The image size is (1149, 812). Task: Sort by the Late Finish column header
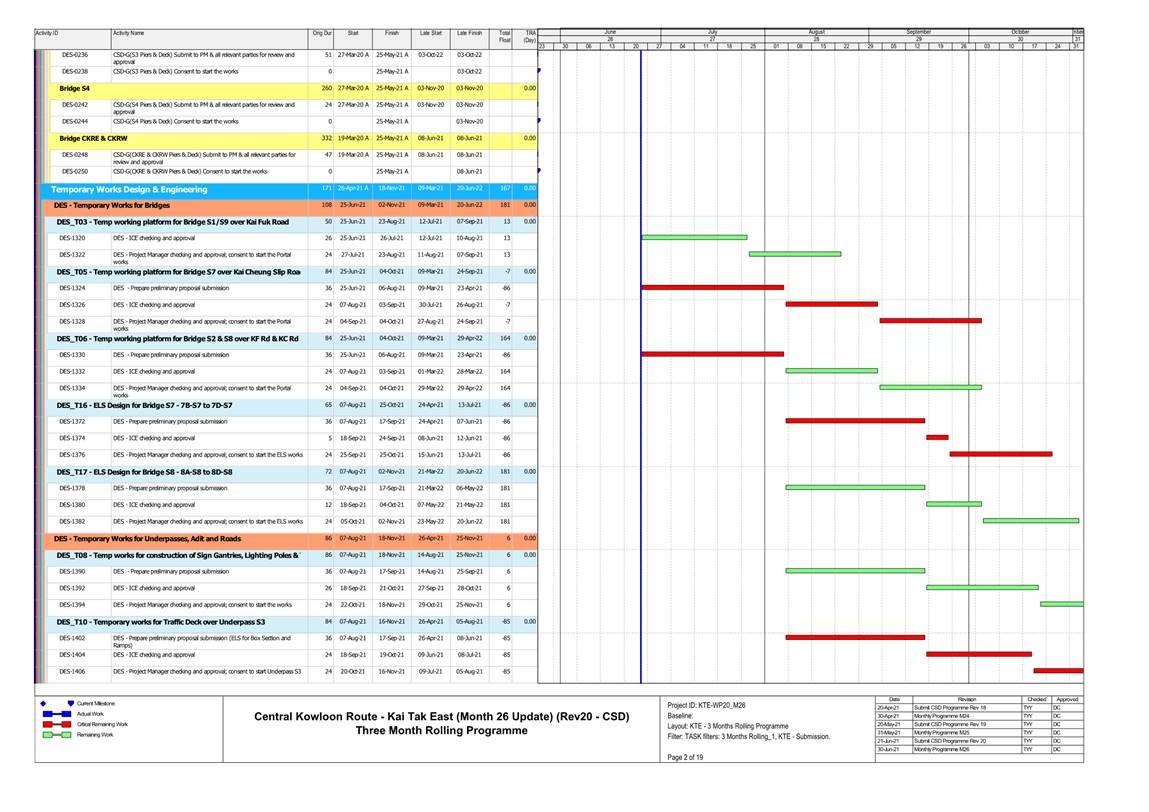click(469, 34)
